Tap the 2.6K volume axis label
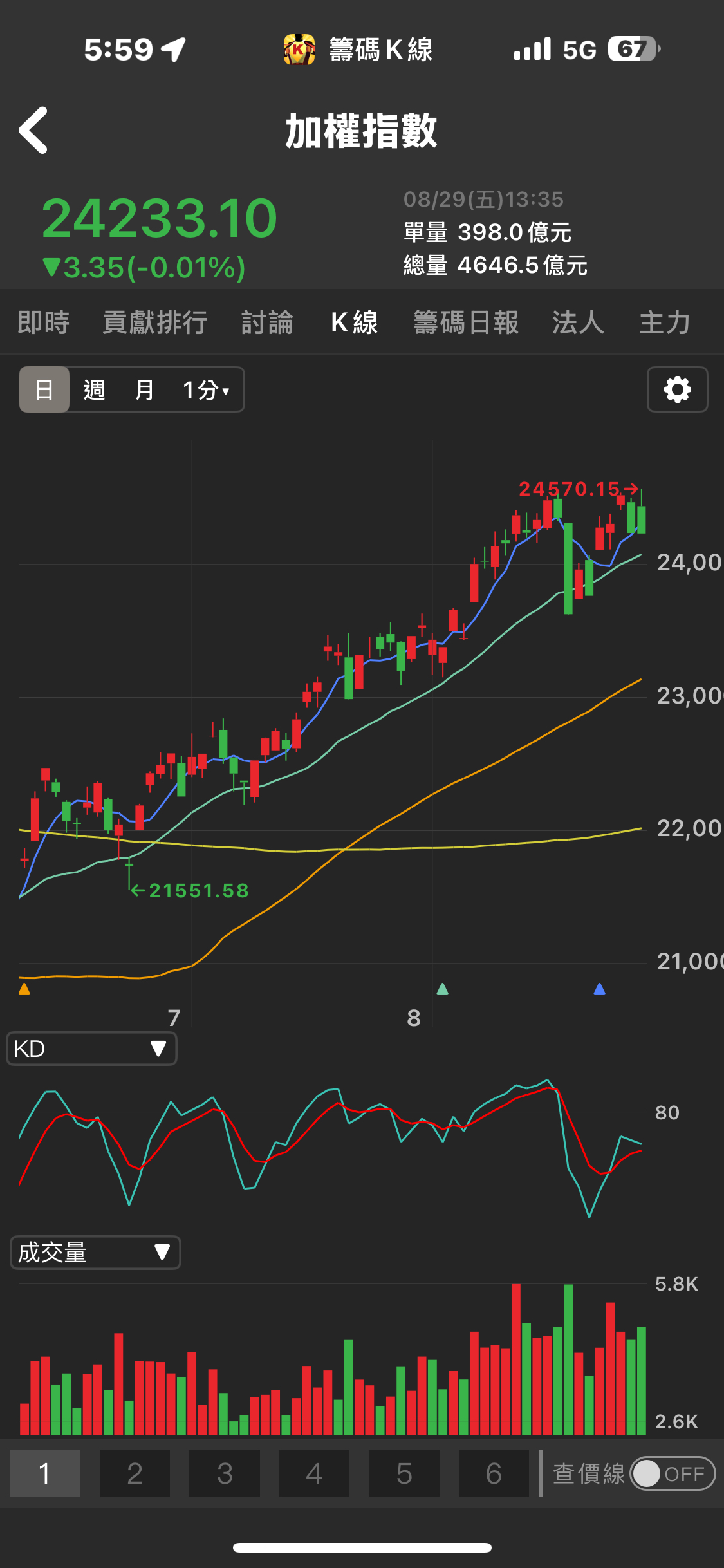This screenshot has width=724, height=1568. pos(676,1422)
